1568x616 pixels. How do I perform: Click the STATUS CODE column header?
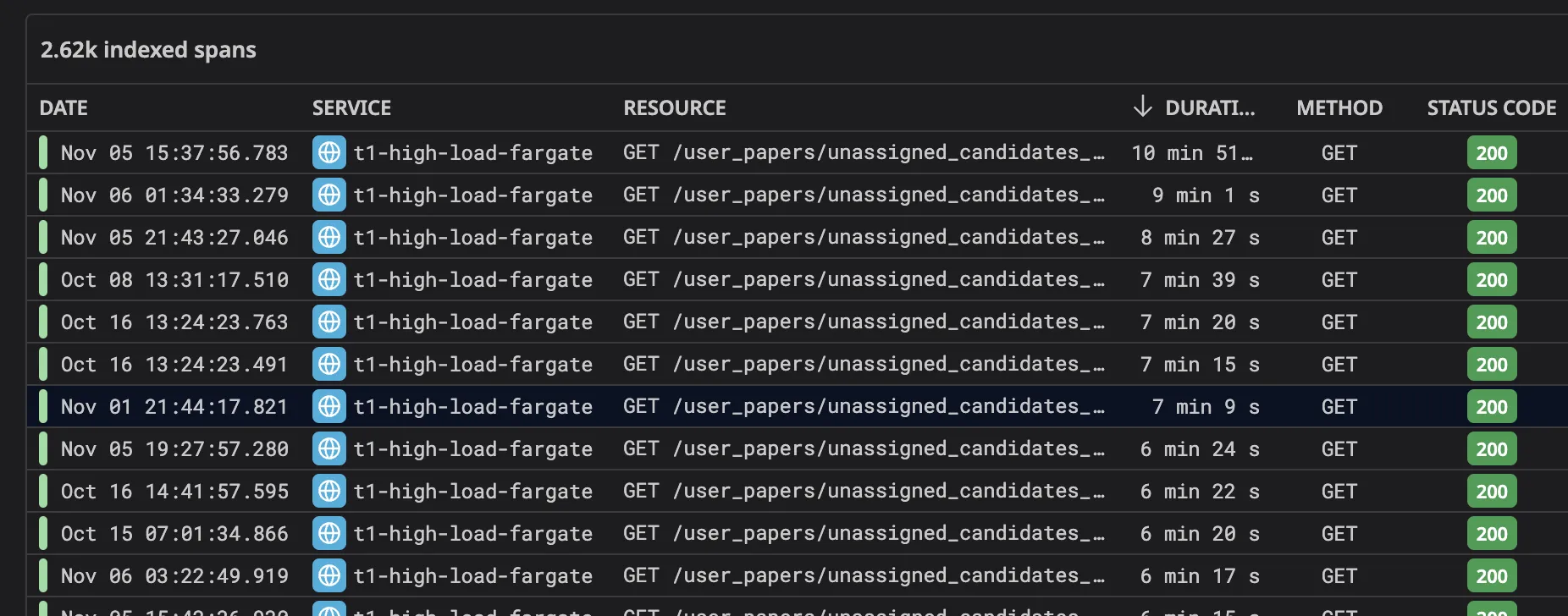(1492, 108)
